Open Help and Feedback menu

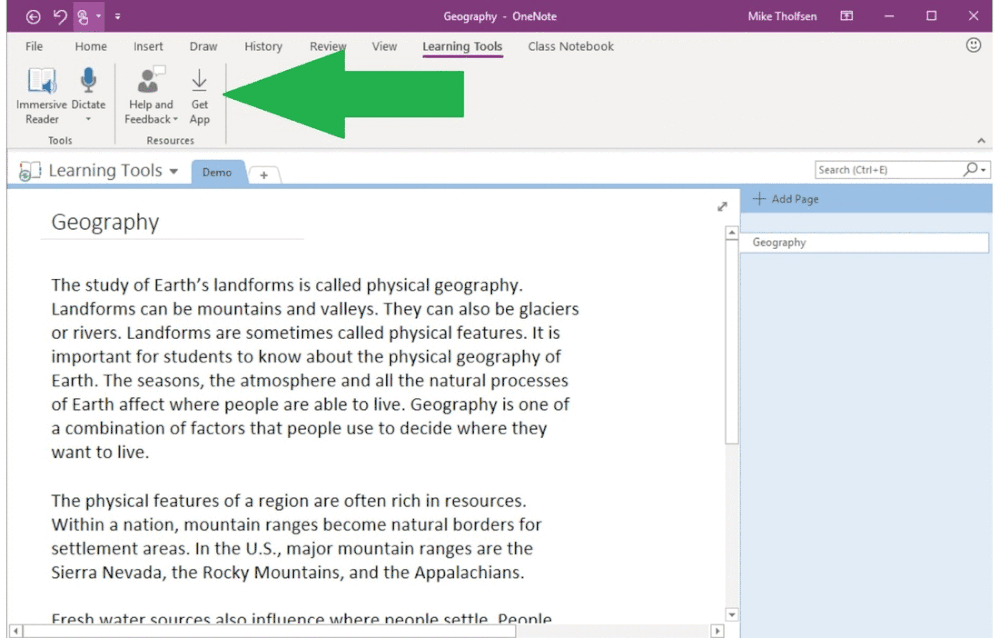click(x=151, y=96)
